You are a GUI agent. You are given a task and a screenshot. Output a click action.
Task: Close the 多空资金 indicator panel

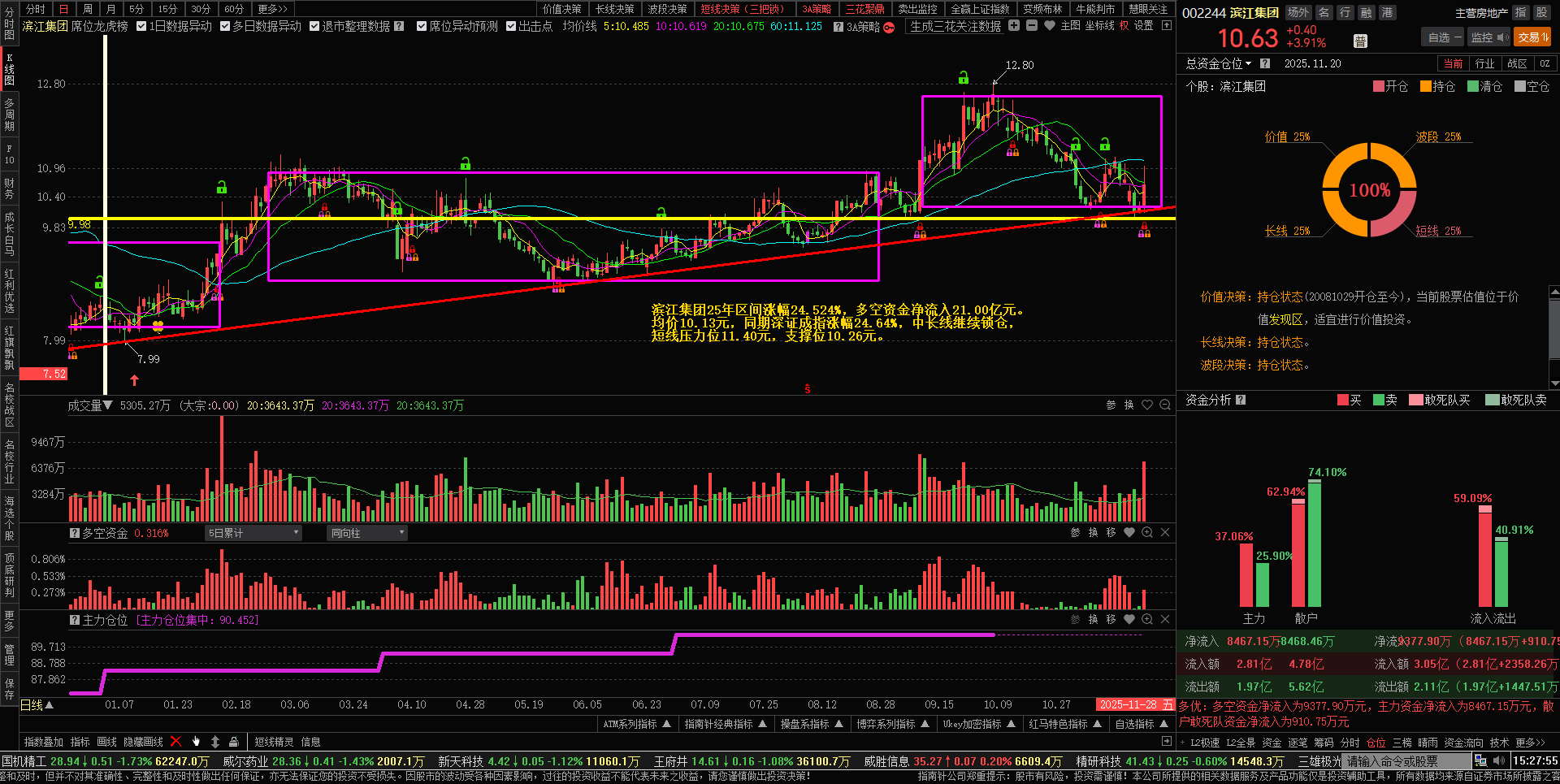(1165, 532)
